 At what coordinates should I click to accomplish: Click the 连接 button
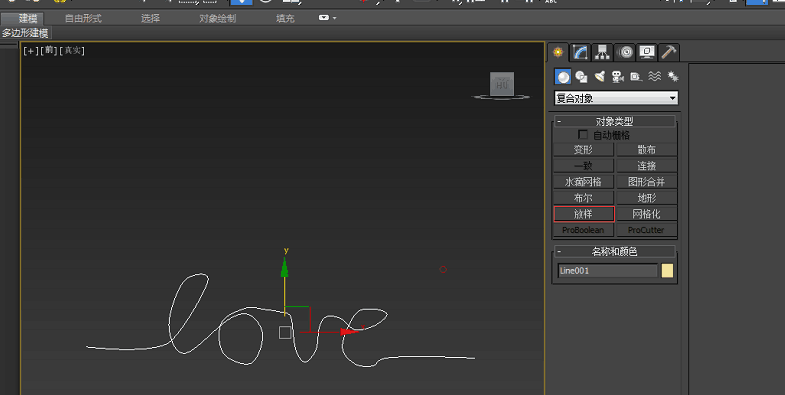(646, 166)
